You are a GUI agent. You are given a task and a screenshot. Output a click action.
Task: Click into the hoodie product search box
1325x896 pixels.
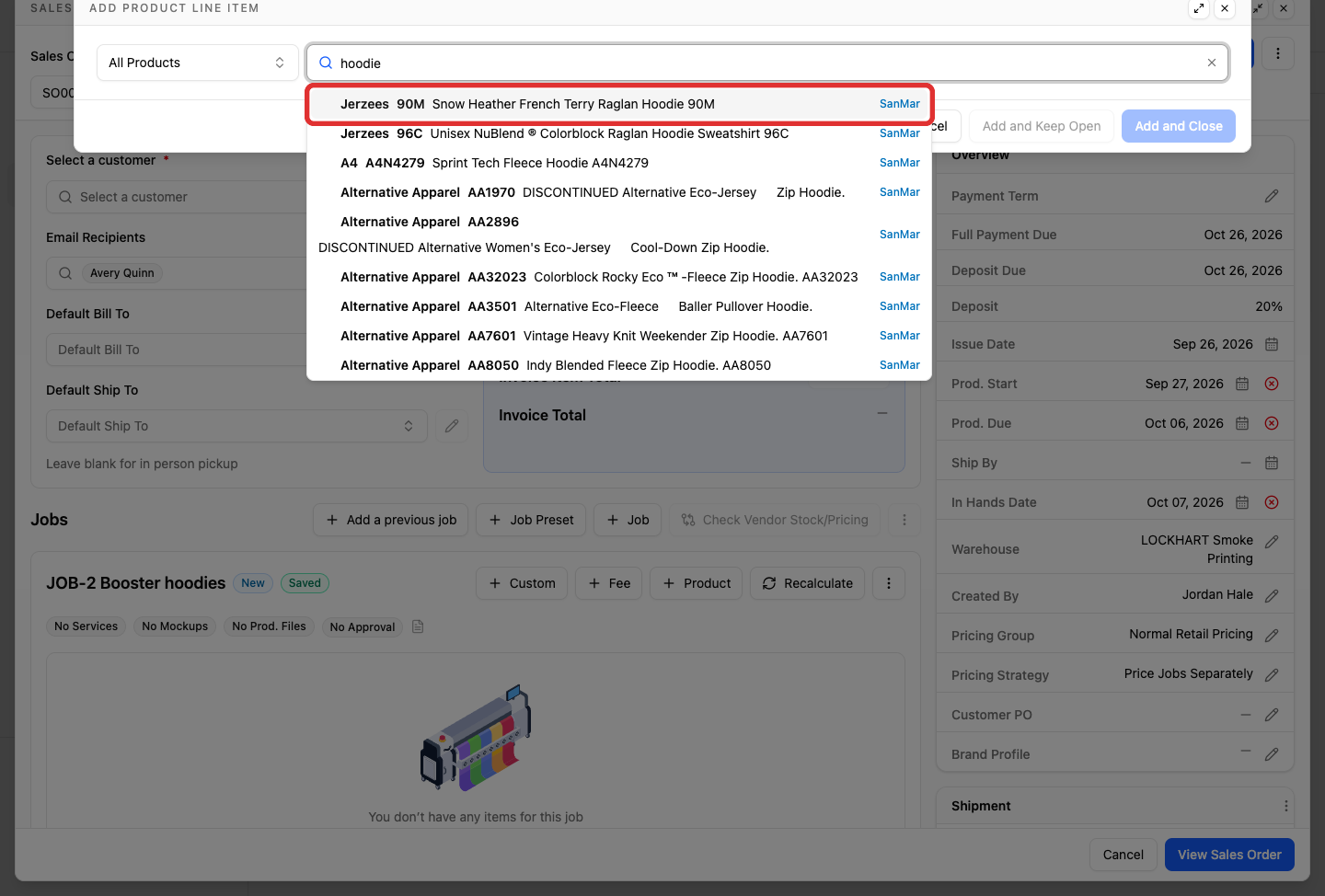[x=767, y=63]
